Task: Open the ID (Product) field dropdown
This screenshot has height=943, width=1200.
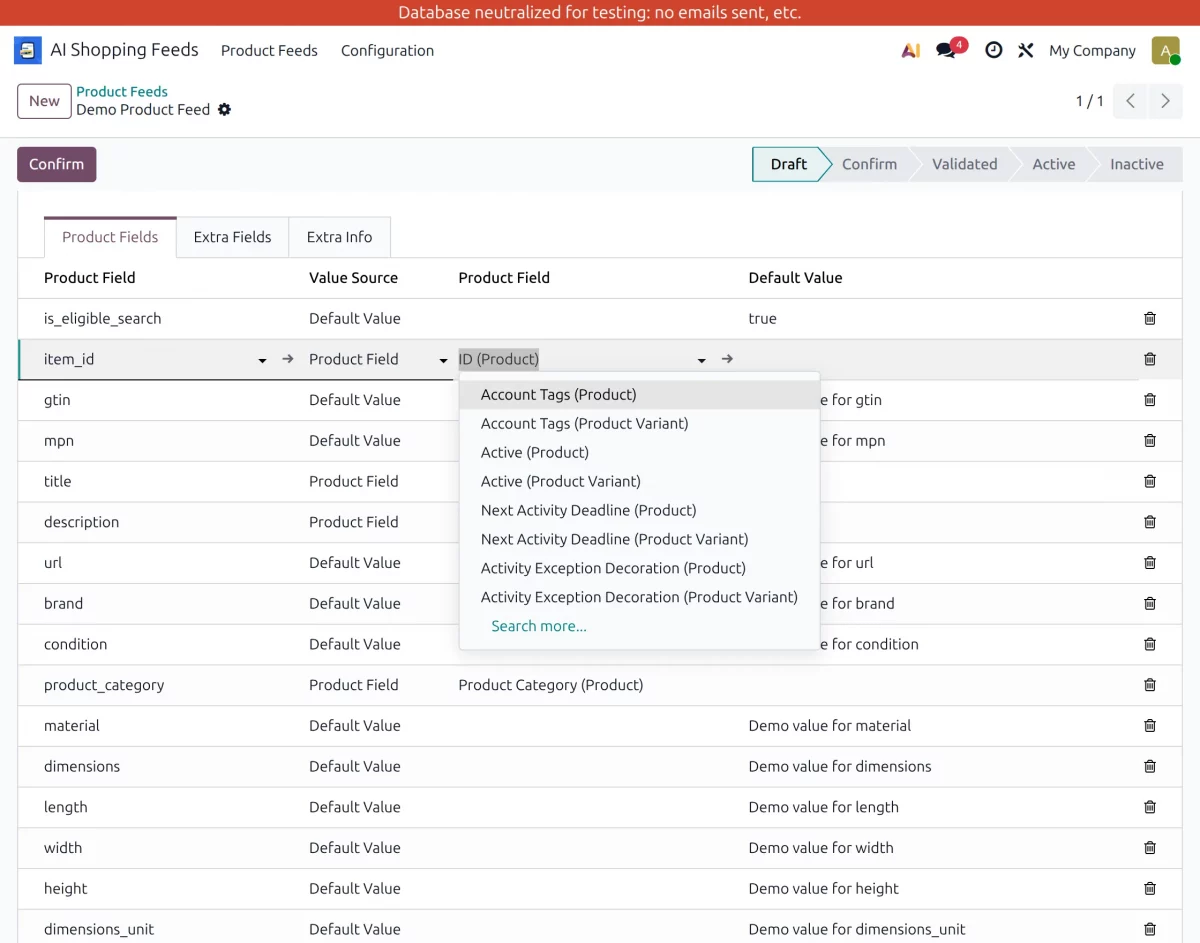Action: [701, 359]
